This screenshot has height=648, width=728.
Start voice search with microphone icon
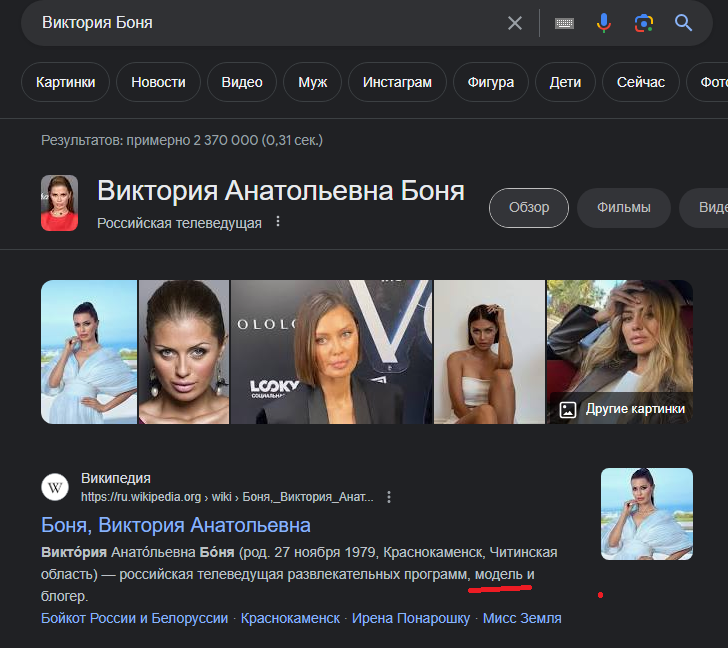click(x=604, y=23)
